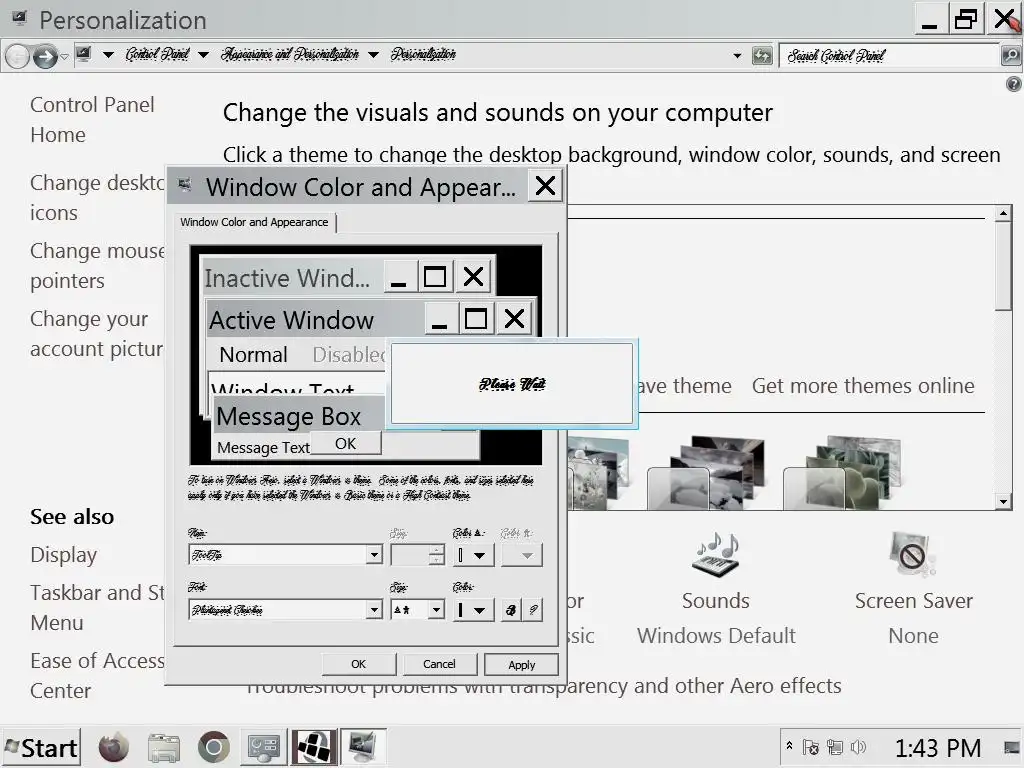Open the volume speaker tray icon
This screenshot has width=1024, height=768.
tap(859, 747)
